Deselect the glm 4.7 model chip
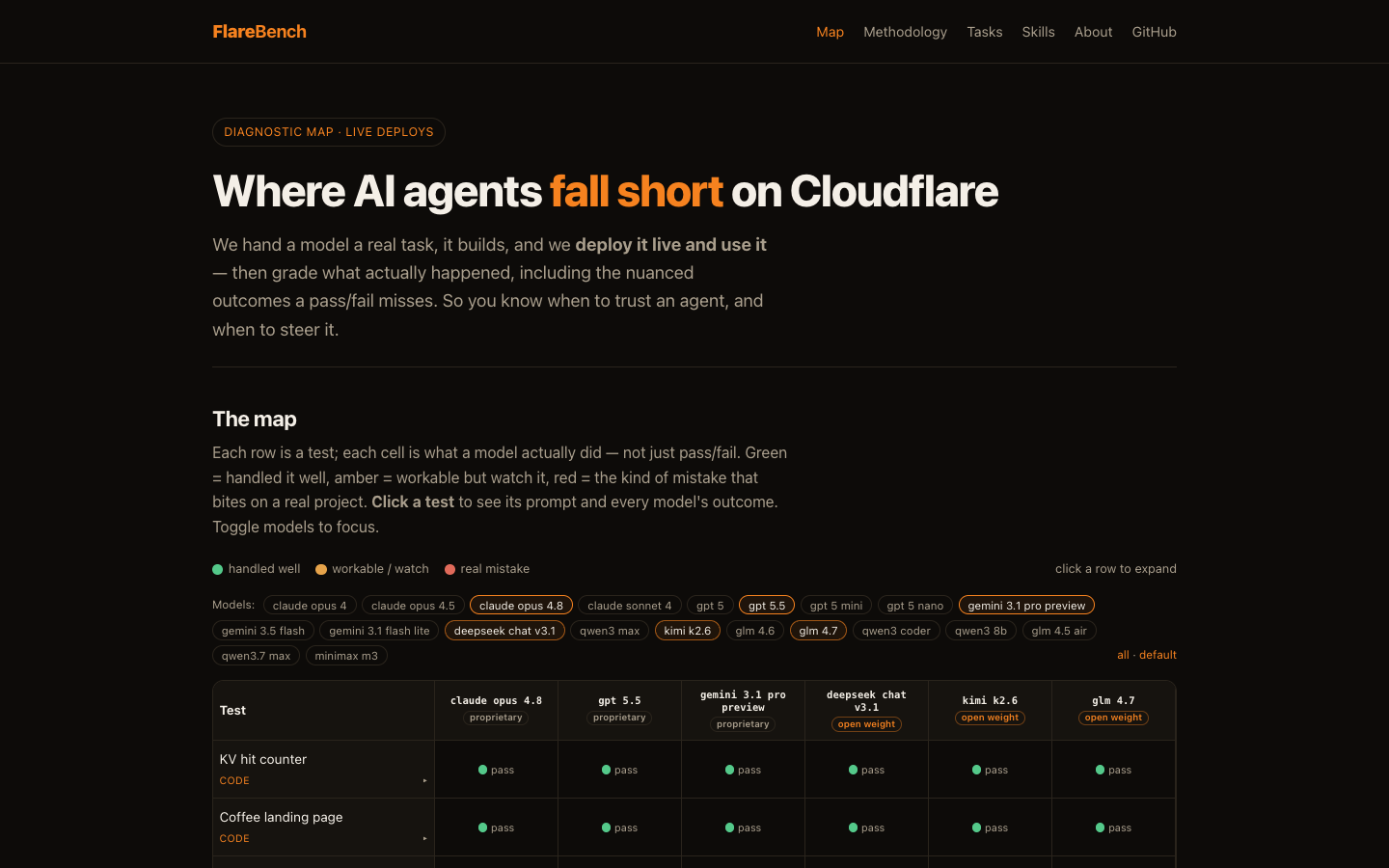Viewport: 1389px width, 868px height. [819, 631]
